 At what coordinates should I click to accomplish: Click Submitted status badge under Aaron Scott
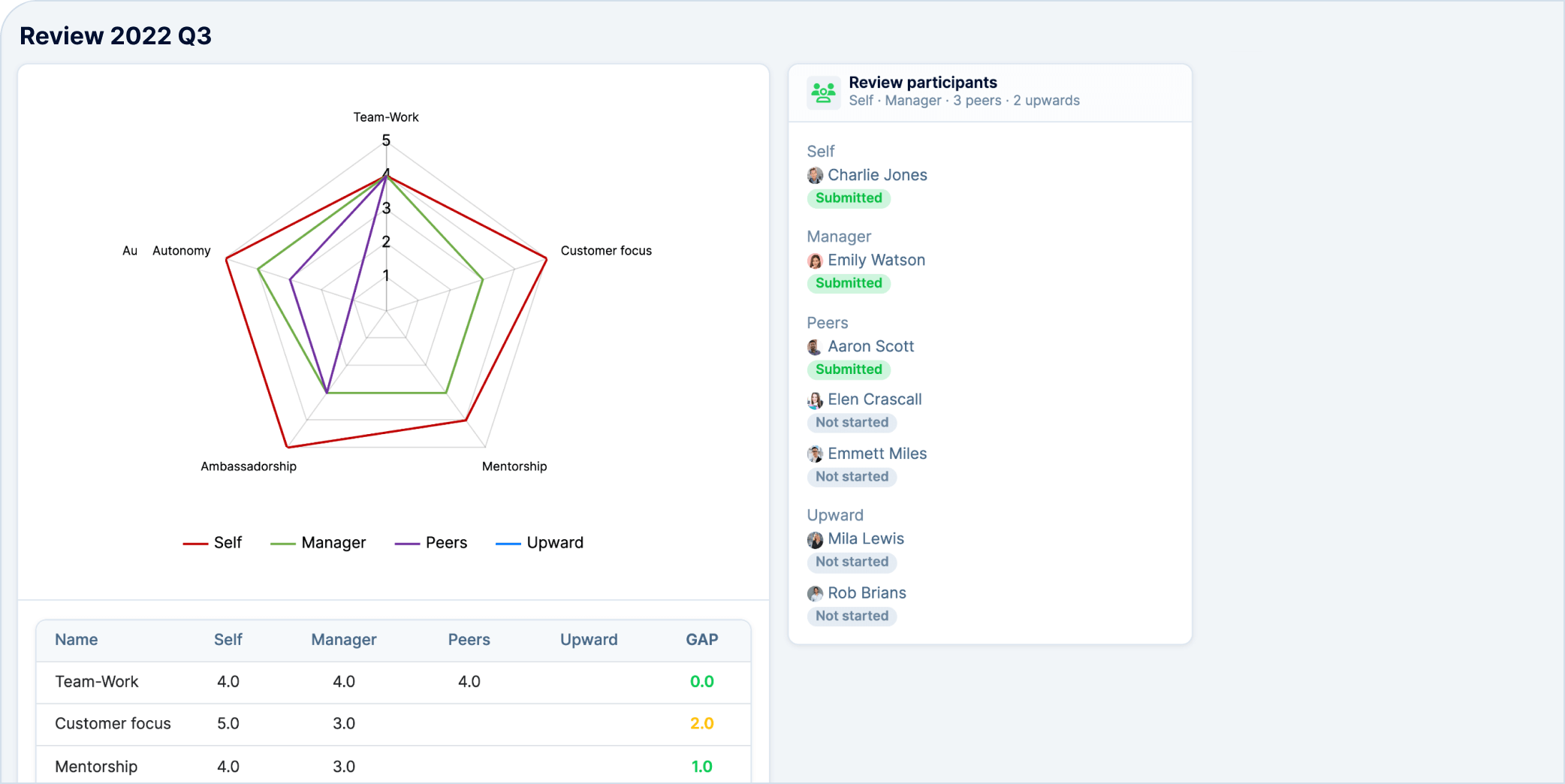[x=849, y=369]
